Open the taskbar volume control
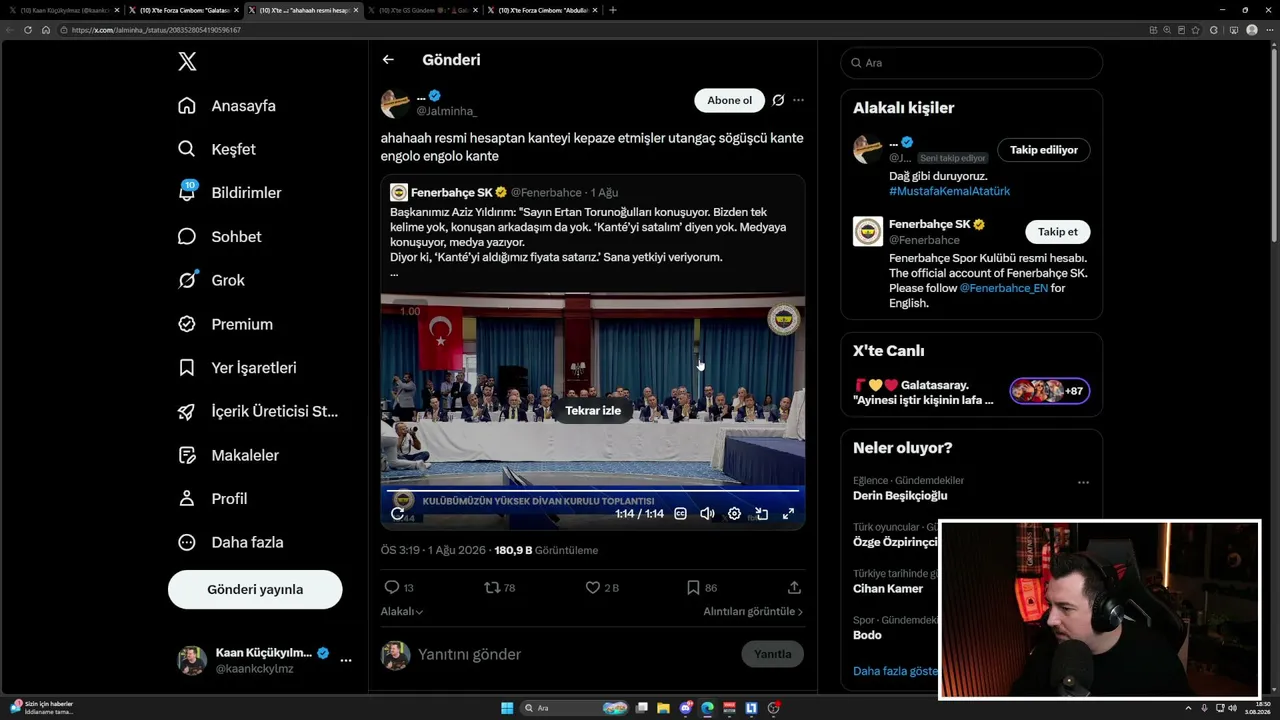The width and height of the screenshot is (1280, 720). pyautogui.click(x=1232, y=708)
